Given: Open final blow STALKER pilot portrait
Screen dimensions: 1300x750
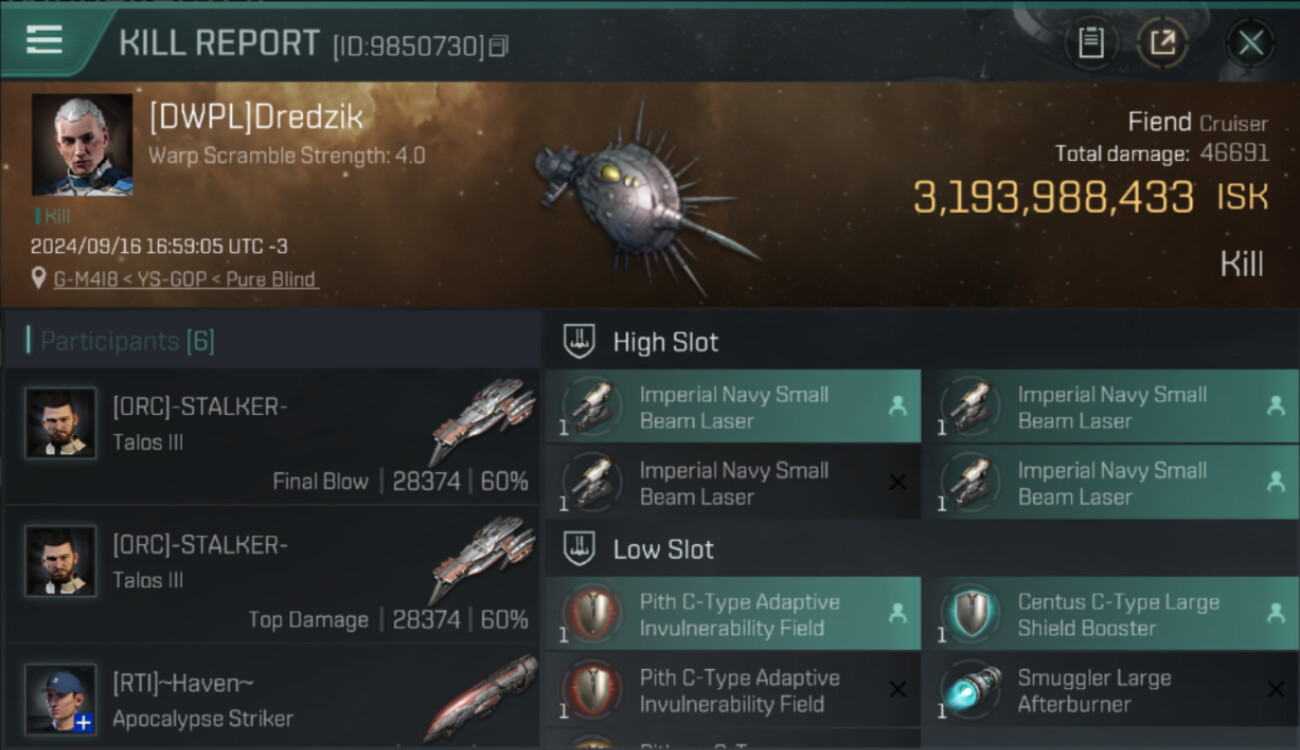Looking at the screenshot, I should click(x=61, y=423).
